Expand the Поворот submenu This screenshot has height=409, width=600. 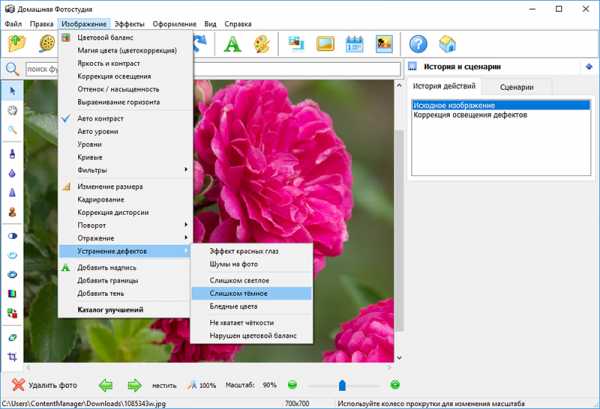click(x=126, y=225)
